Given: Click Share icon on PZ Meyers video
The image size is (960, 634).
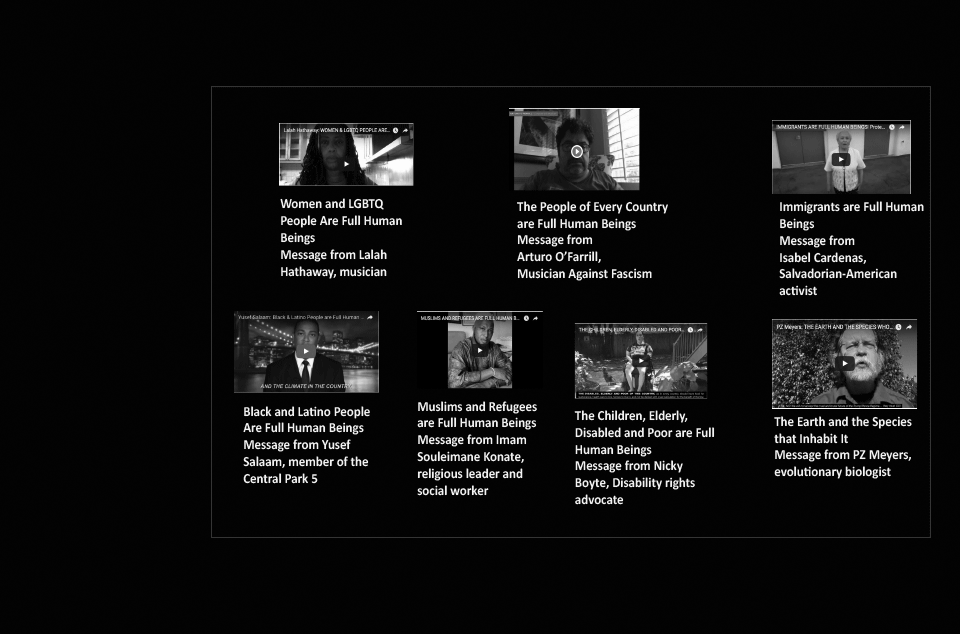Looking at the screenshot, I should tap(909, 326).
